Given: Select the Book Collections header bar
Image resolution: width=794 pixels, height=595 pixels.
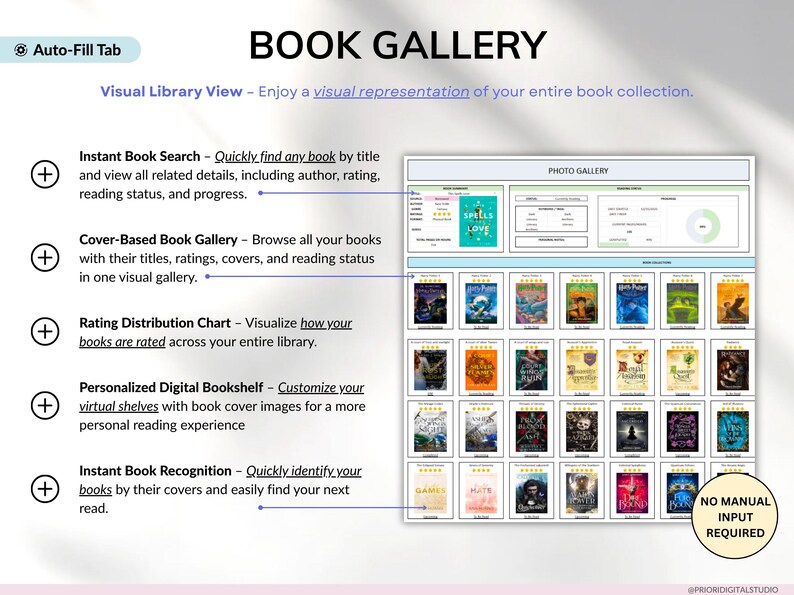Looking at the screenshot, I should [581, 262].
